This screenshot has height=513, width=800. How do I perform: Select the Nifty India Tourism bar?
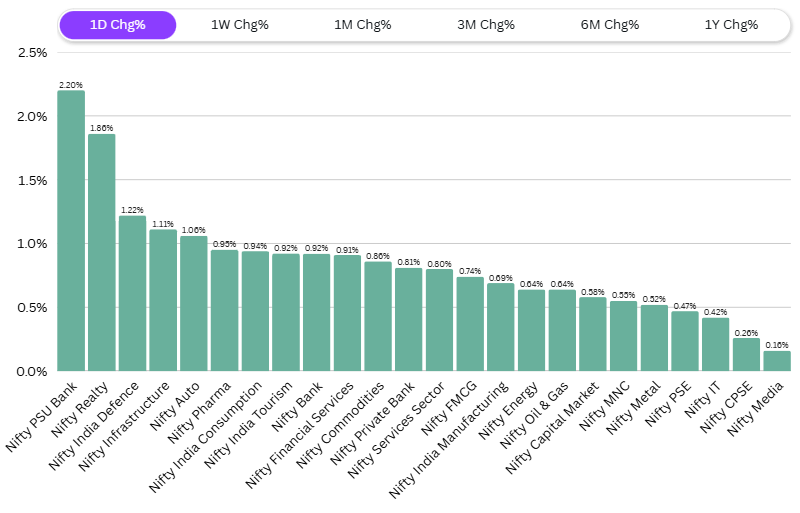coord(286,312)
